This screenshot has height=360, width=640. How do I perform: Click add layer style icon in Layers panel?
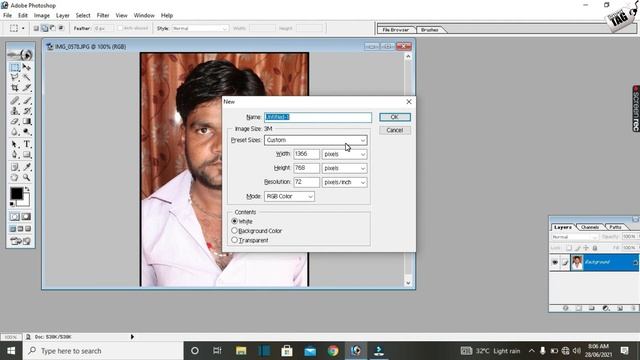tap(566, 308)
